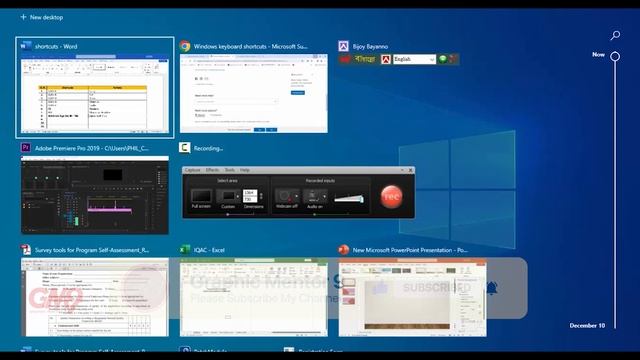
Task: Click the Bijoy Bayanno app icon
Action: pyautogui.click(x=344, y=46)
